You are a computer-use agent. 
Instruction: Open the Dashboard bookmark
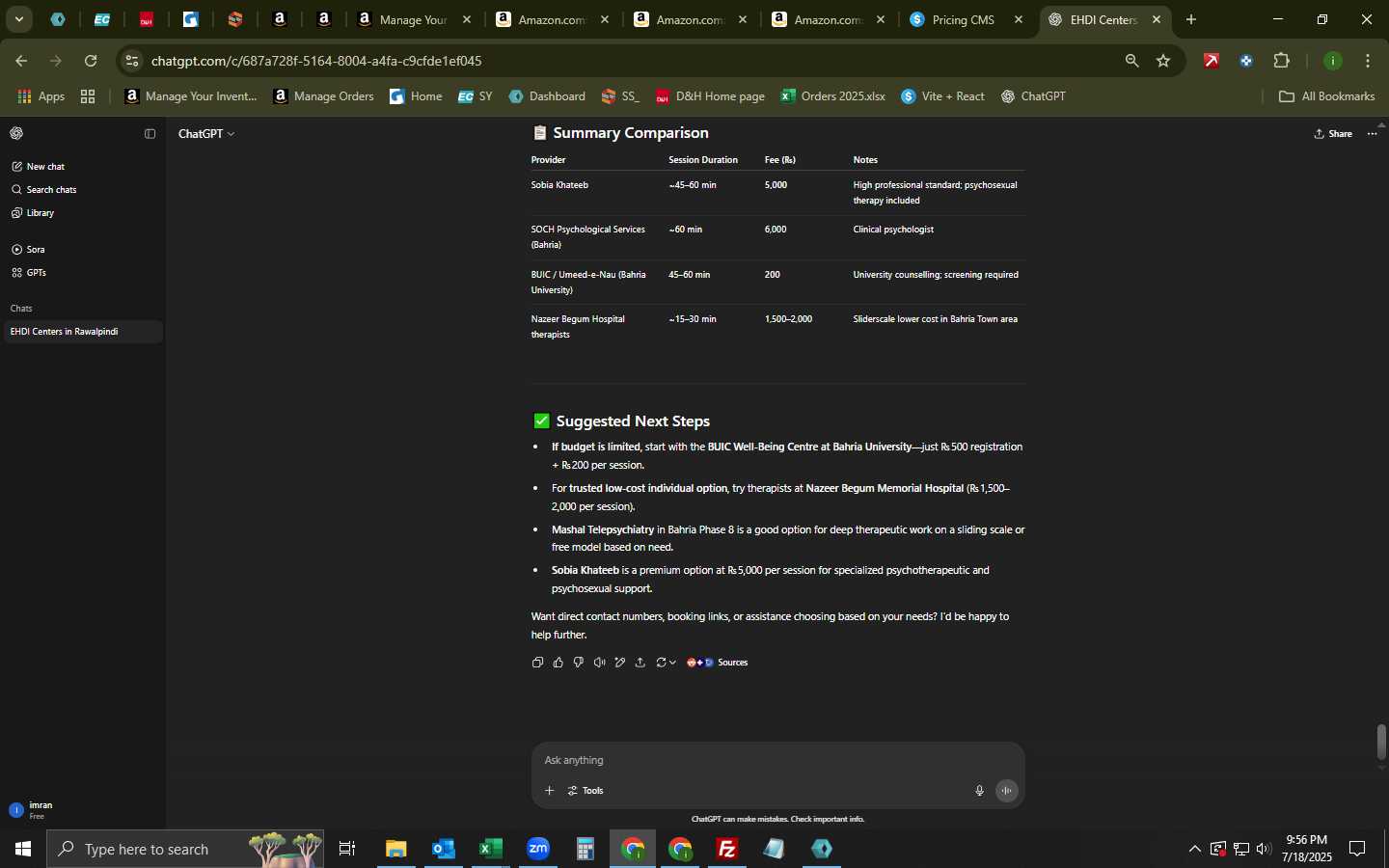tap(547, 96)
